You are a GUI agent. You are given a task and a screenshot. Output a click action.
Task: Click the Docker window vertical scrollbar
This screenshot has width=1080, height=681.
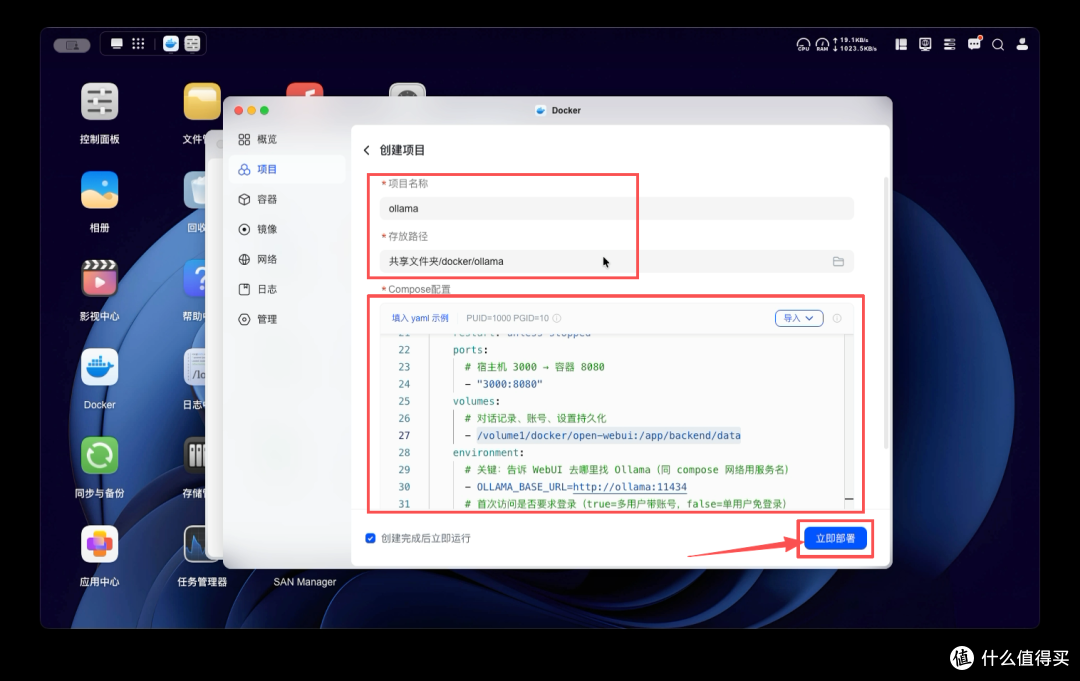click(x=886, y=313)
